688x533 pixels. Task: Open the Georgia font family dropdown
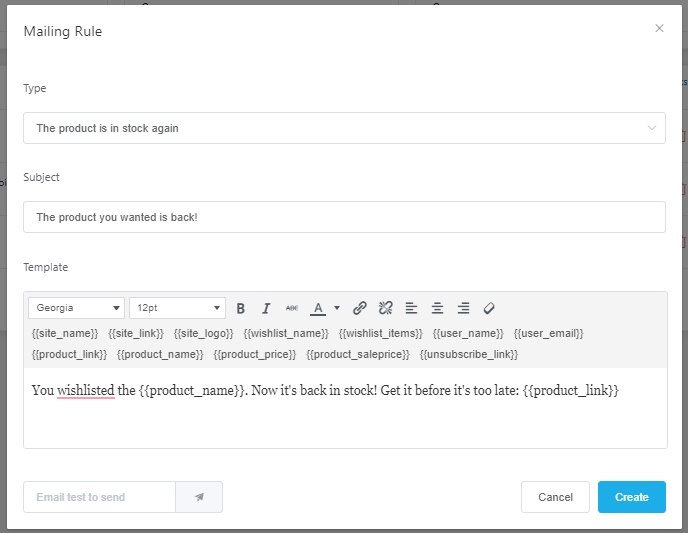[x=77, y=308]
